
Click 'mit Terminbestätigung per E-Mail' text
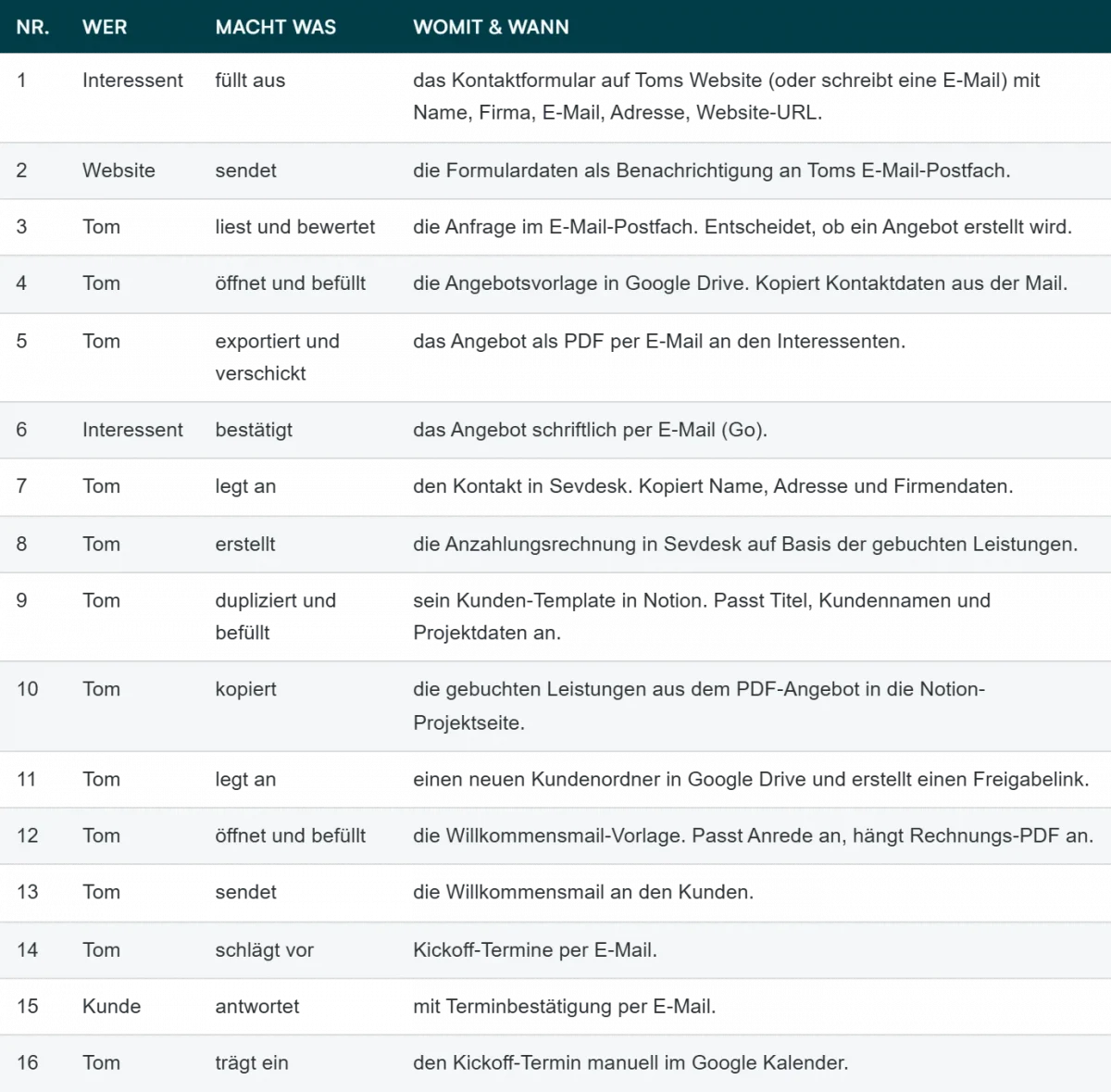[x=565, y=1007]
